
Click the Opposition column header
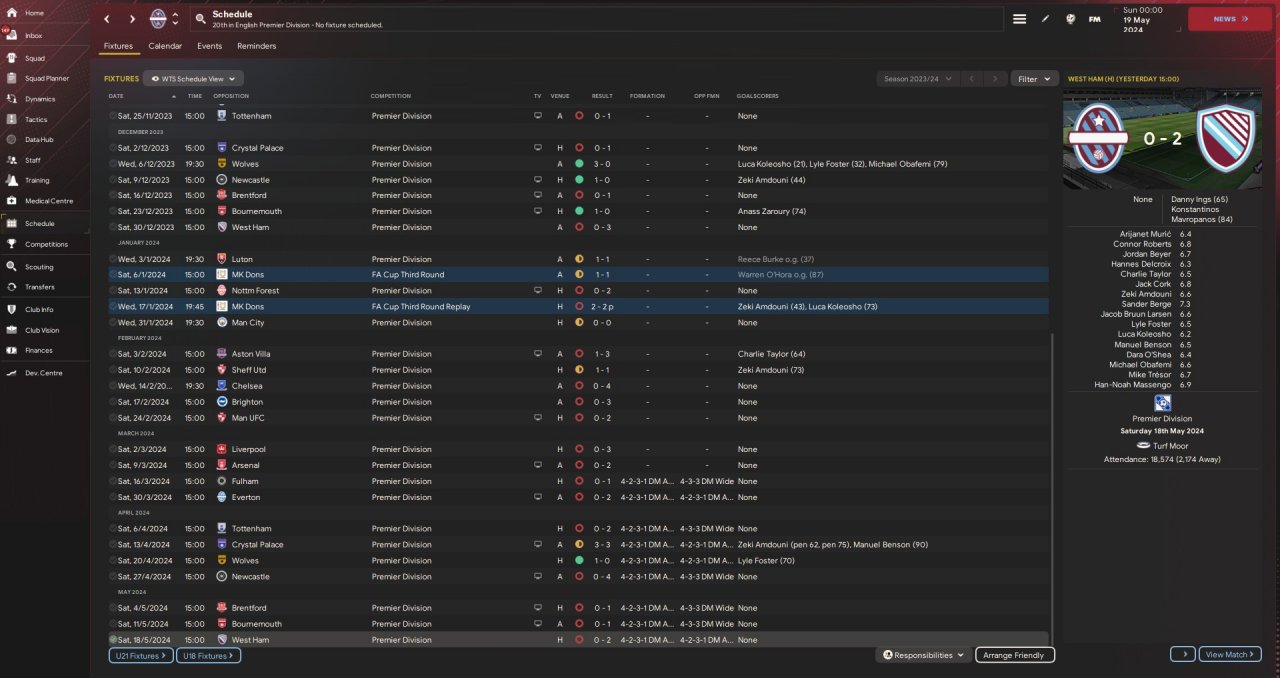[231, 96]
